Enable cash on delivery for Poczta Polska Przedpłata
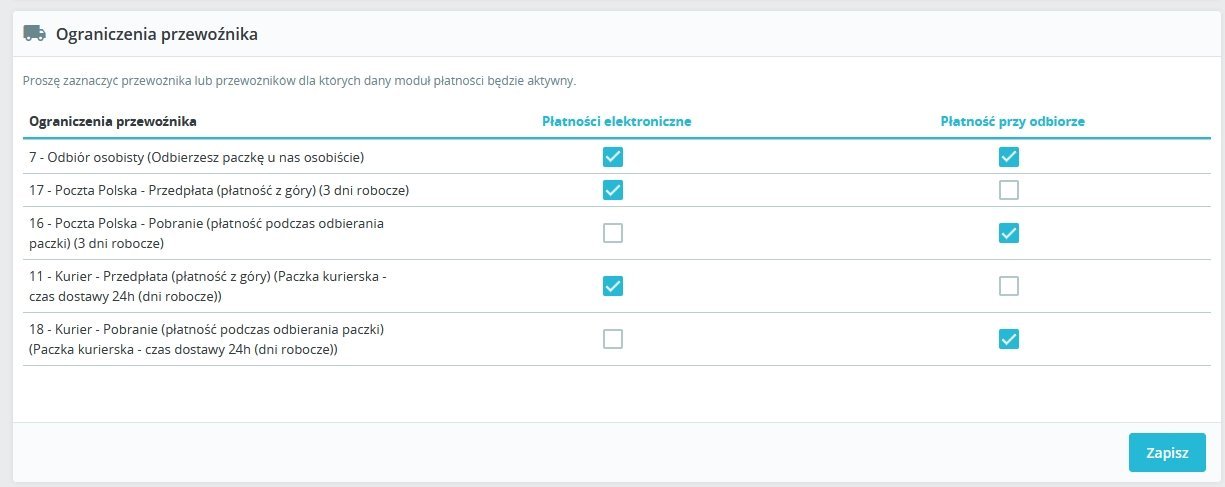The height and width of the screenshot is (487, 1225). tap(1009, 190)
